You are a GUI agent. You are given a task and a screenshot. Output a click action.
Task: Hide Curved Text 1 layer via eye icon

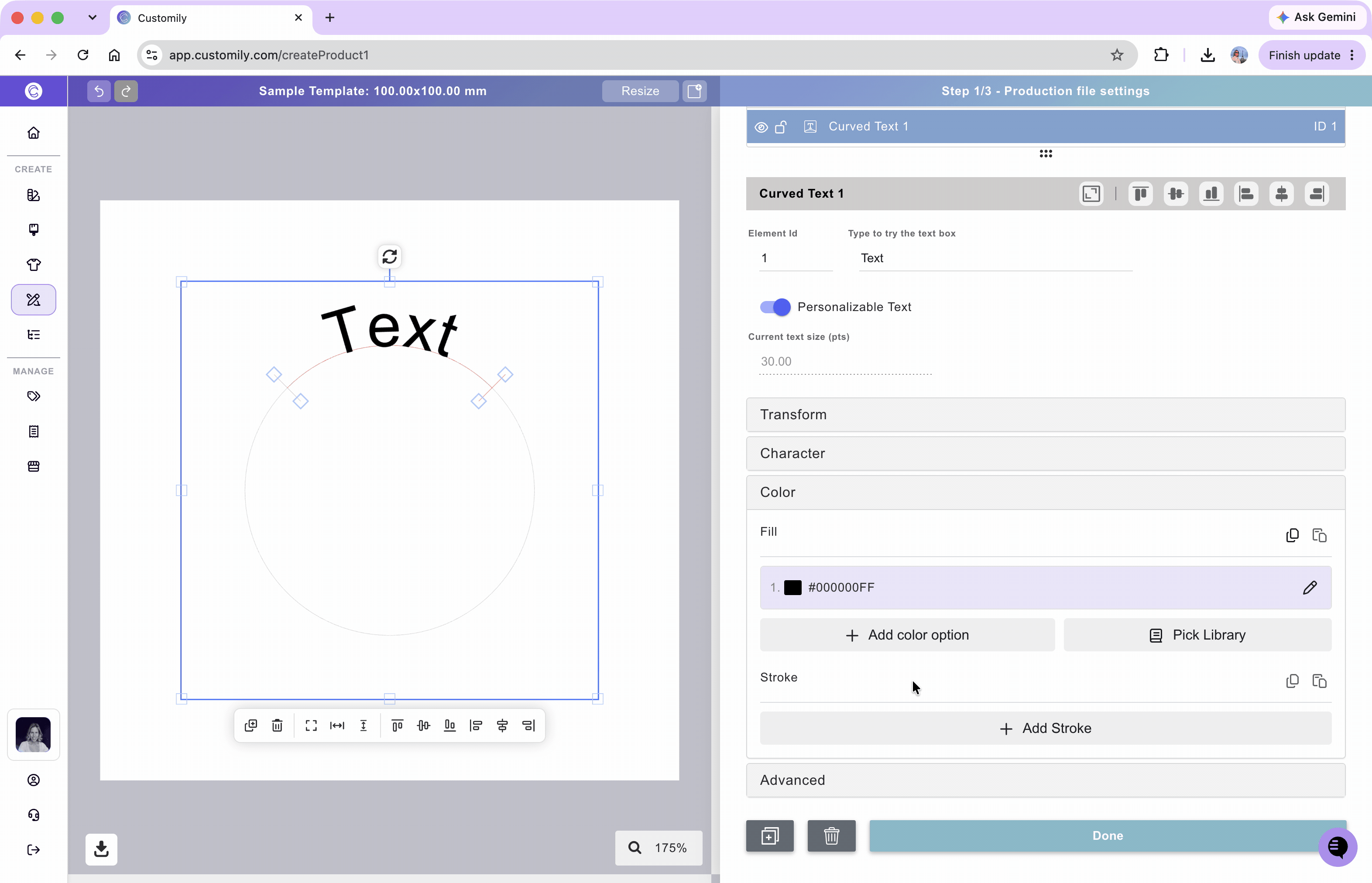click(x=761, y=127)
